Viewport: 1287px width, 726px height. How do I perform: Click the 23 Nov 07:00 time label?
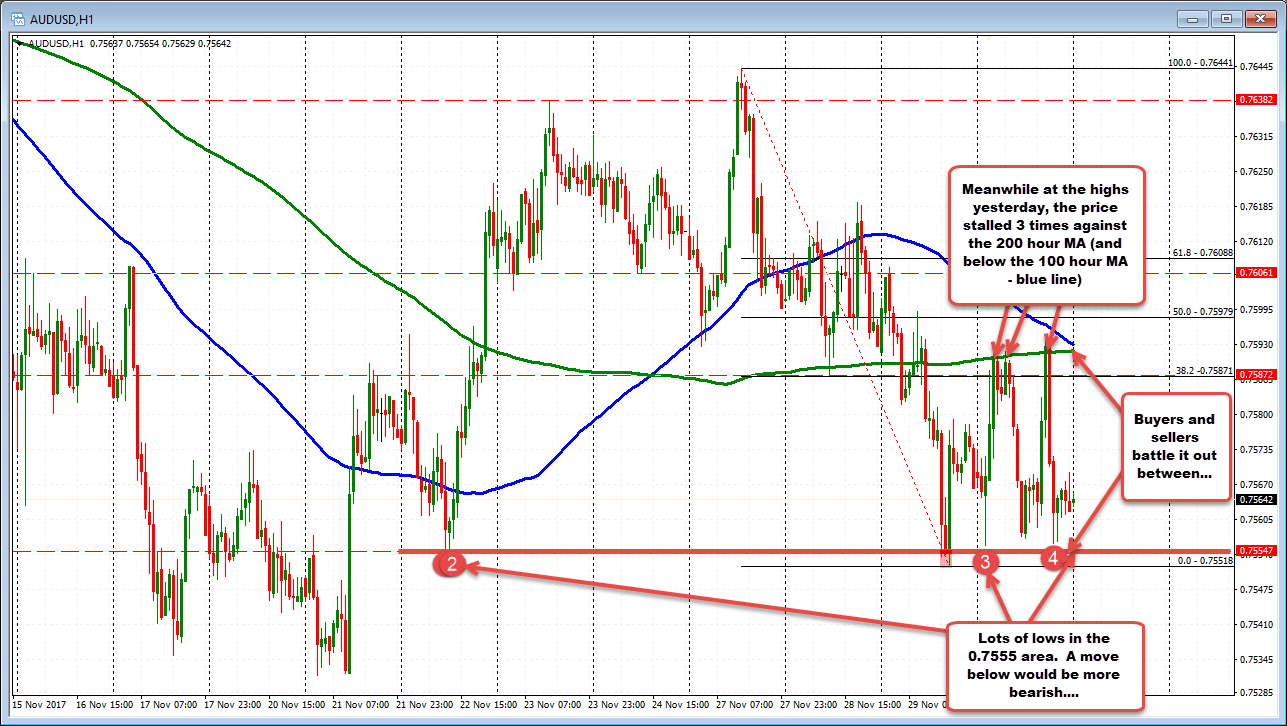553,704
